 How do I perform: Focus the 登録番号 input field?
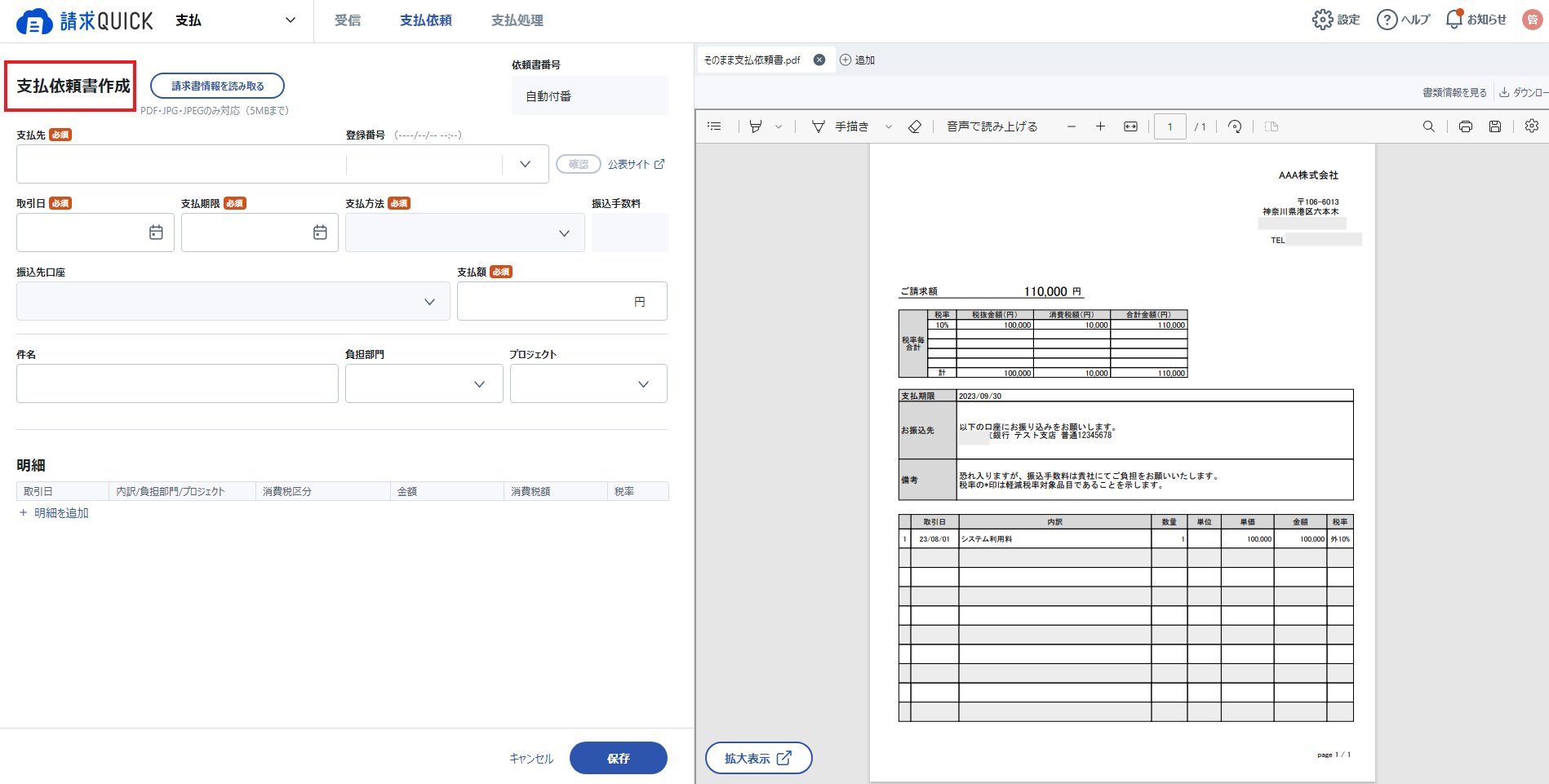coord(424,164)
